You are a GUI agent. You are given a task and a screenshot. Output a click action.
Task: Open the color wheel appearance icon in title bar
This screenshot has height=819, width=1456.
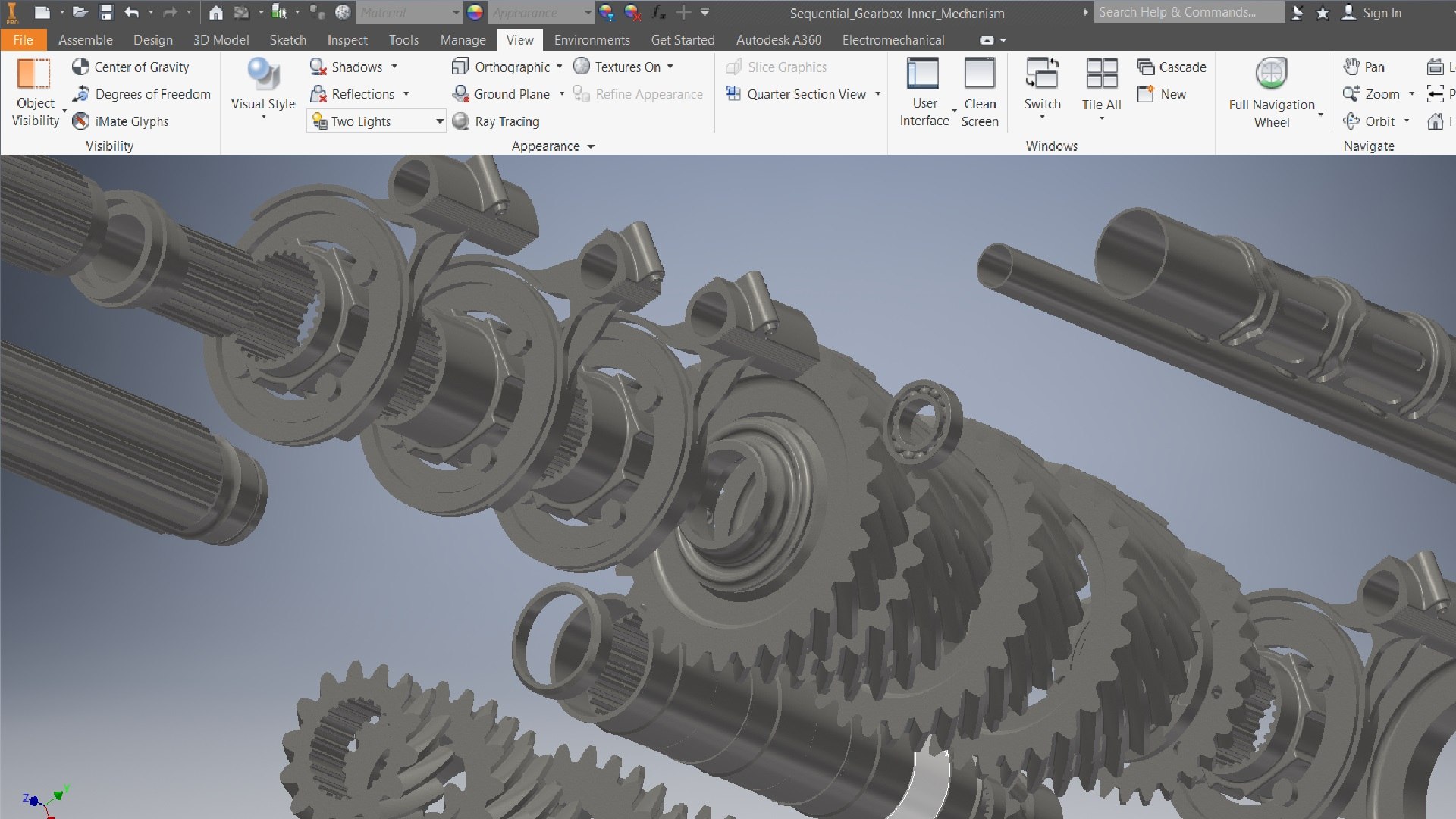(475, 12)
